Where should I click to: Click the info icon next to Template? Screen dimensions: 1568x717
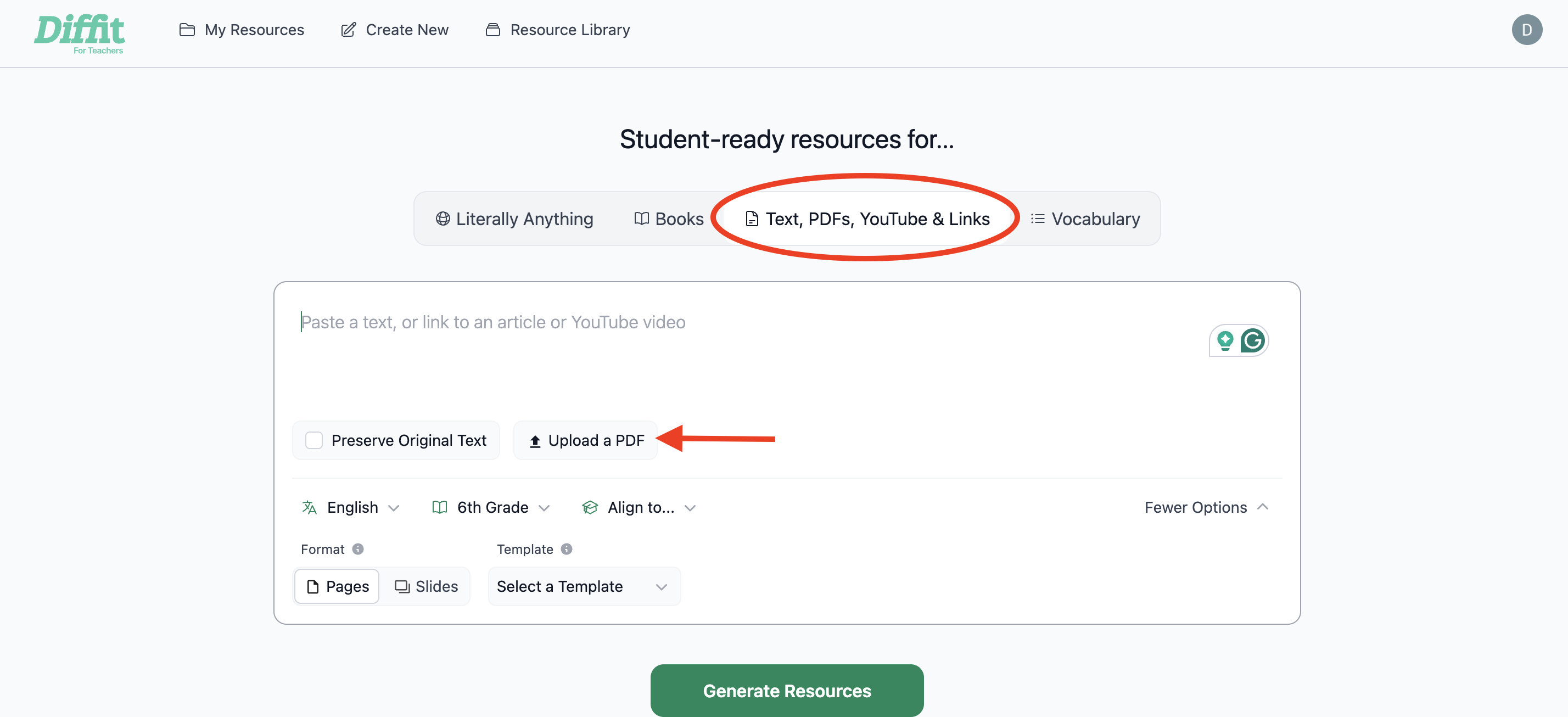coord(567,549)
